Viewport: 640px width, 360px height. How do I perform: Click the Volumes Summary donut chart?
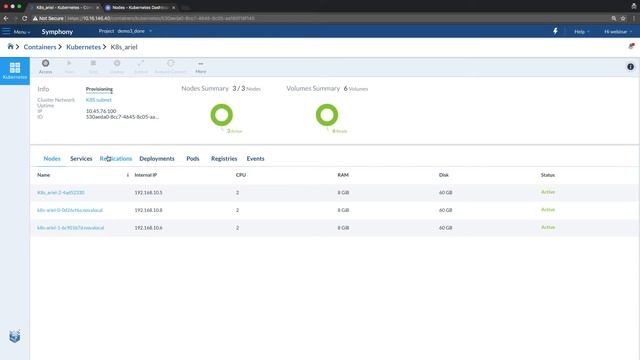pos(327,115)
